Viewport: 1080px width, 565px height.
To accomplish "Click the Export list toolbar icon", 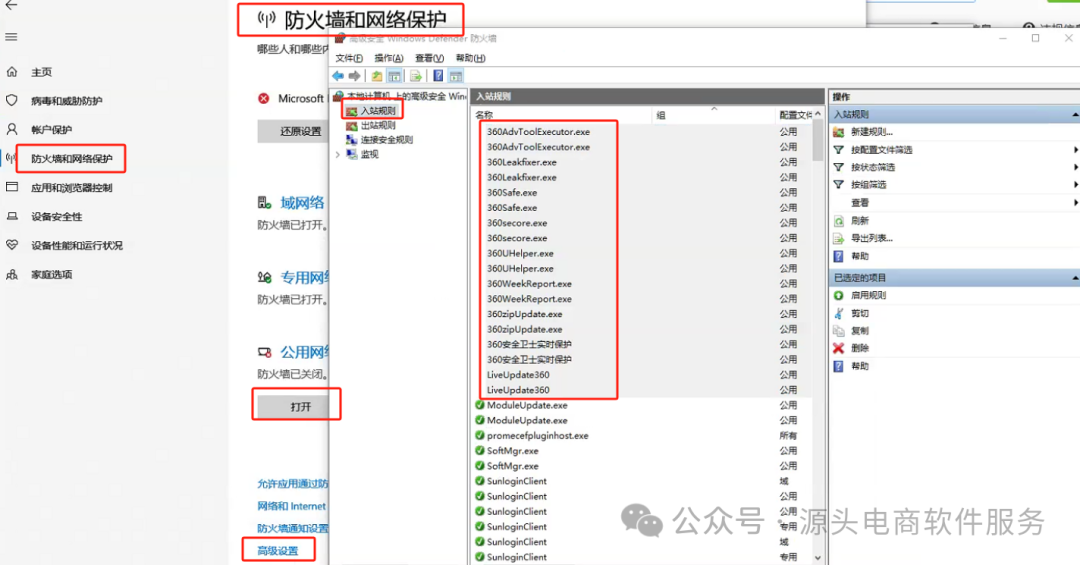I will pyautogui.click(x=415, y=76).
